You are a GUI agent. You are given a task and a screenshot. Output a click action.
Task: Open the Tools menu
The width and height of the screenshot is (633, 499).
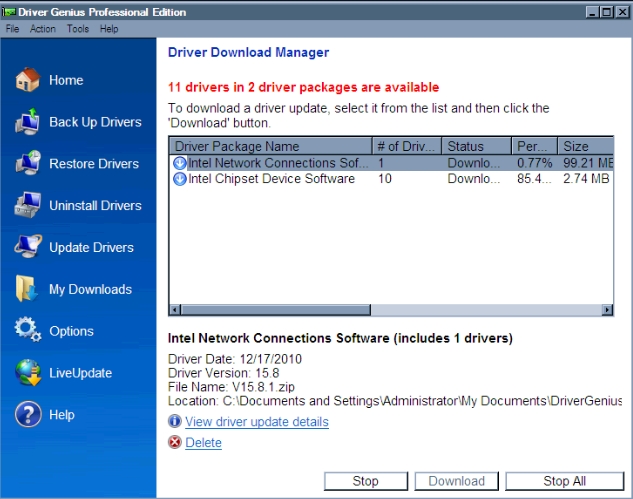(x=78, y=29)
